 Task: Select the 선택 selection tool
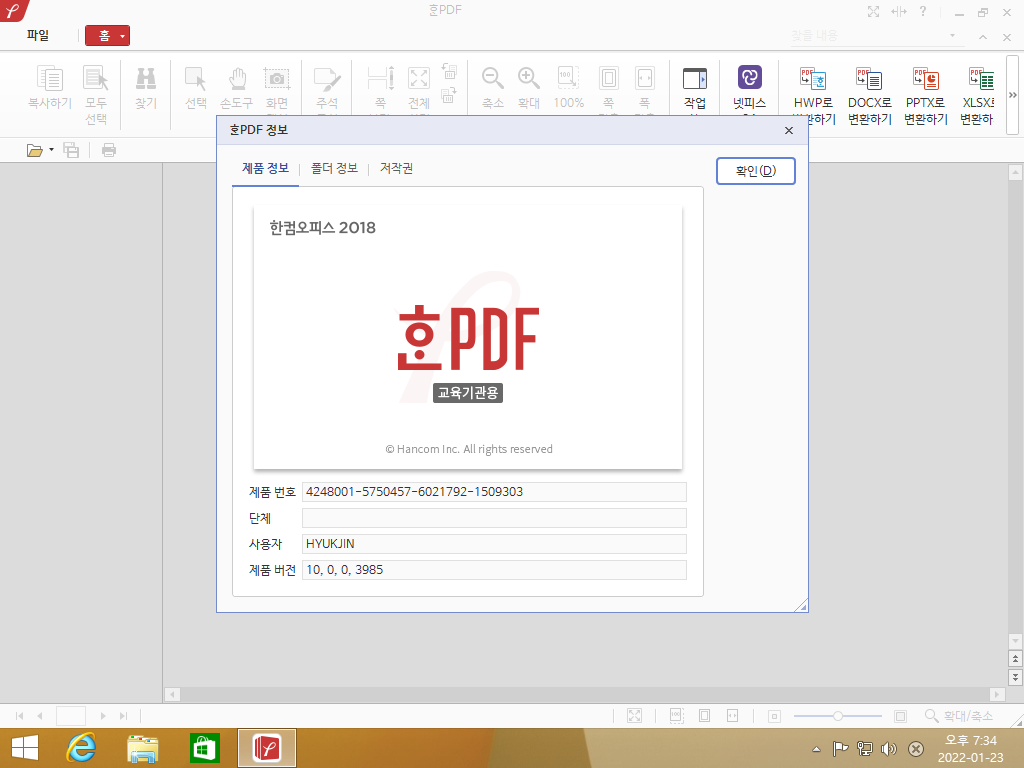pyautogui.click(x=195, y=78)
